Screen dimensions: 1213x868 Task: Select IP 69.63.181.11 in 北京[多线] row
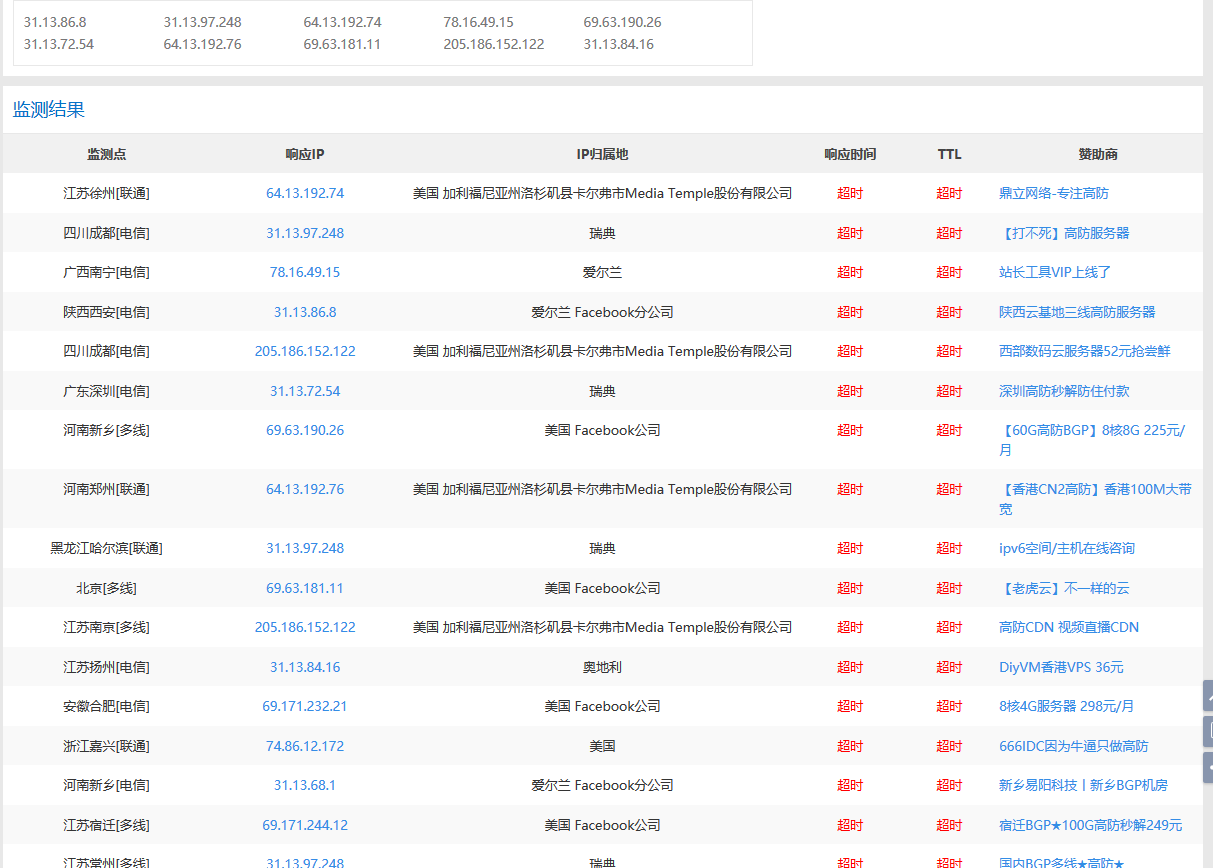(x=304, y=588)
